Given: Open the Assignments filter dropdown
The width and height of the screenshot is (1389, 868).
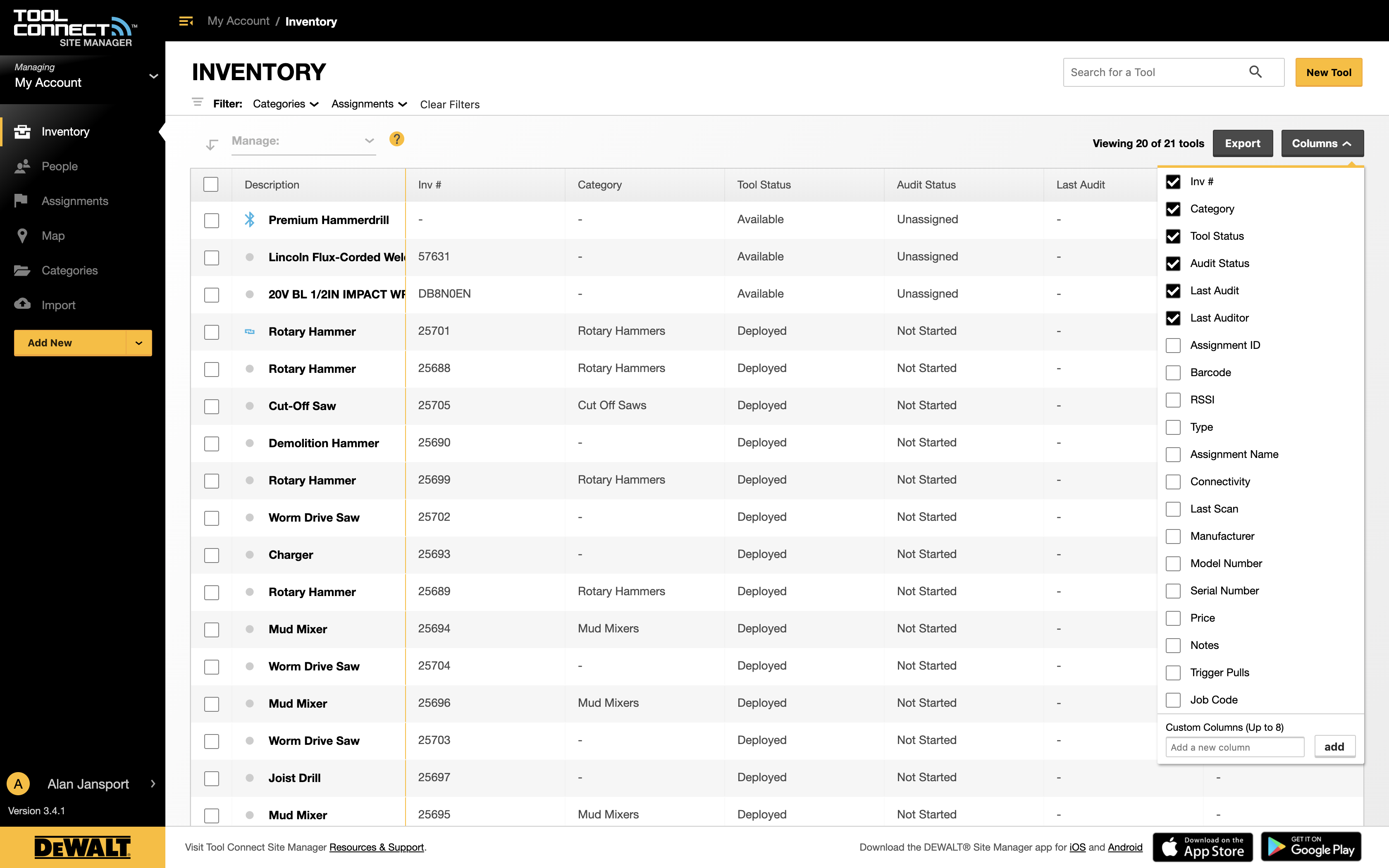Looking at the screenshot, I should [369, 104].
